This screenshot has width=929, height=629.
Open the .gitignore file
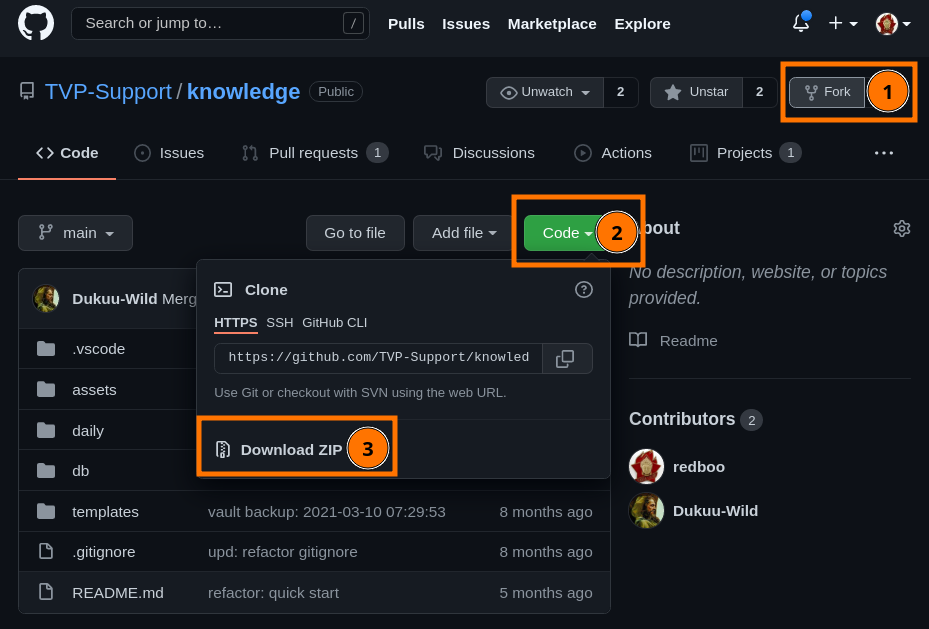pyautogui.click(x=104, y=552)
